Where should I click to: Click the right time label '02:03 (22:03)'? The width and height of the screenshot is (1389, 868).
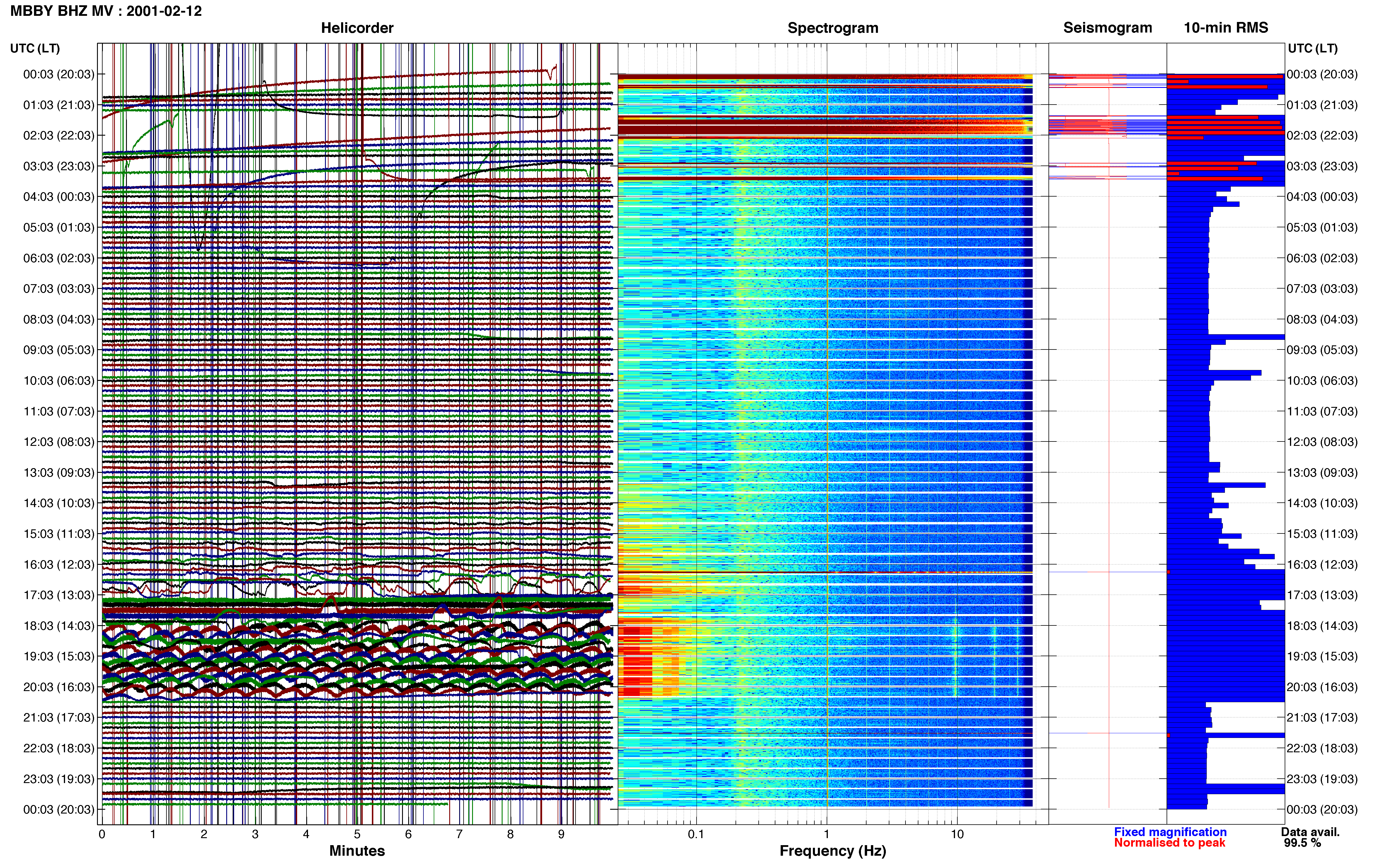(x=1322, y=135)
